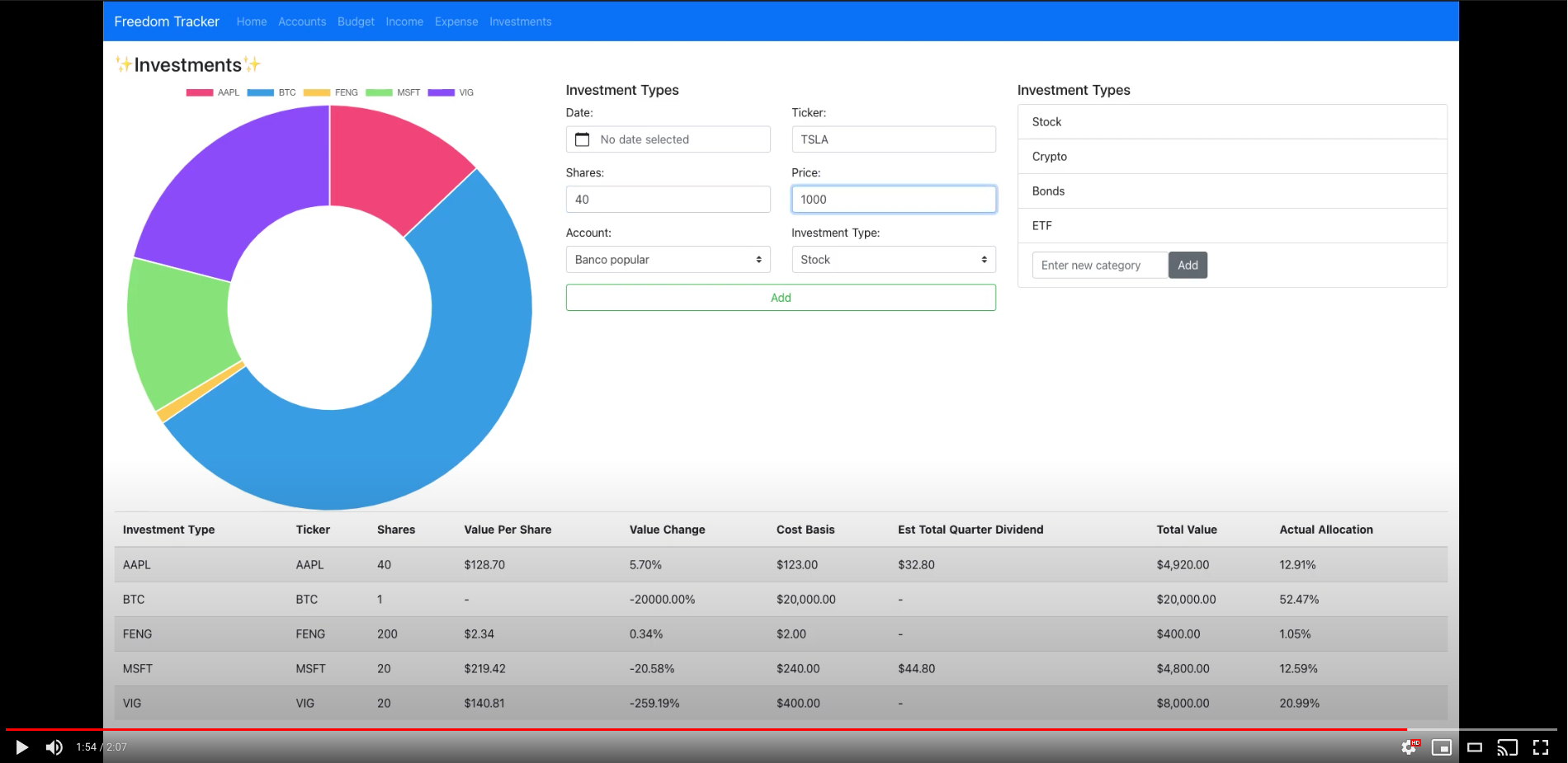Open miniplayer view
Image resolution: width=1568 pixels, height=763 pixels.
(1443, 747)
